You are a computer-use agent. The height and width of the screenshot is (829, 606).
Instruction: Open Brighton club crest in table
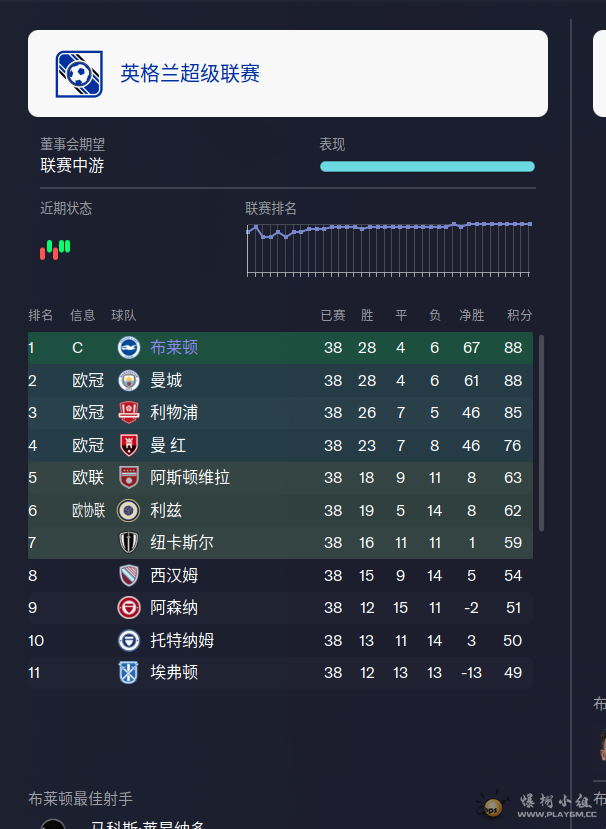pos(128,348)
